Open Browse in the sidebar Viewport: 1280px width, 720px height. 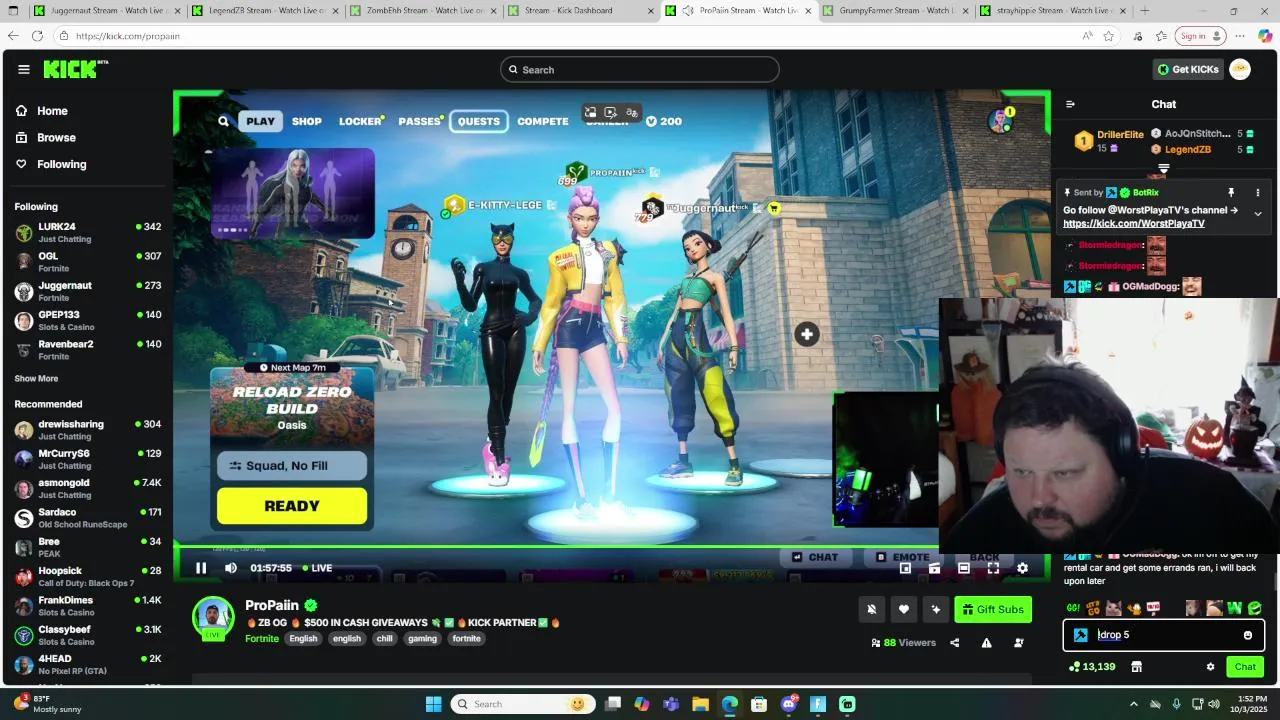56,138
